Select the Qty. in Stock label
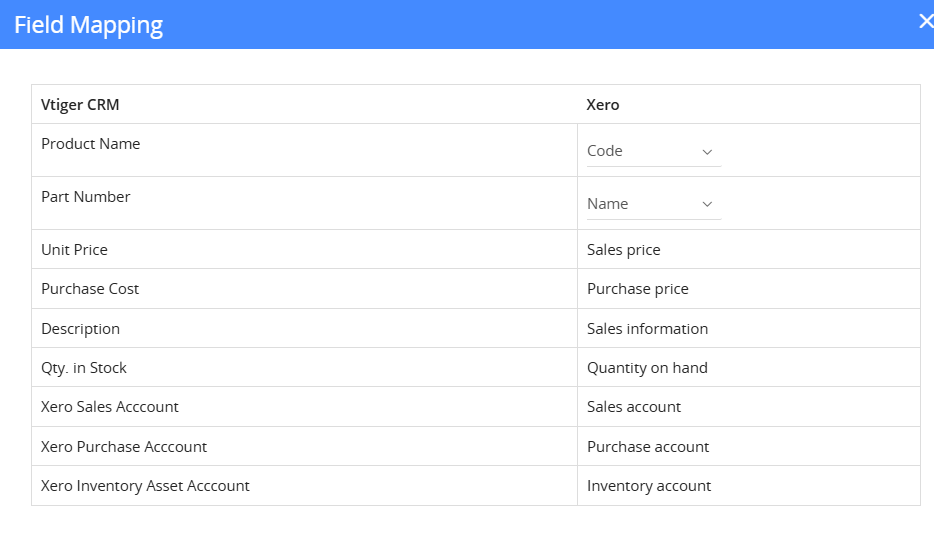 click(84, 368)
